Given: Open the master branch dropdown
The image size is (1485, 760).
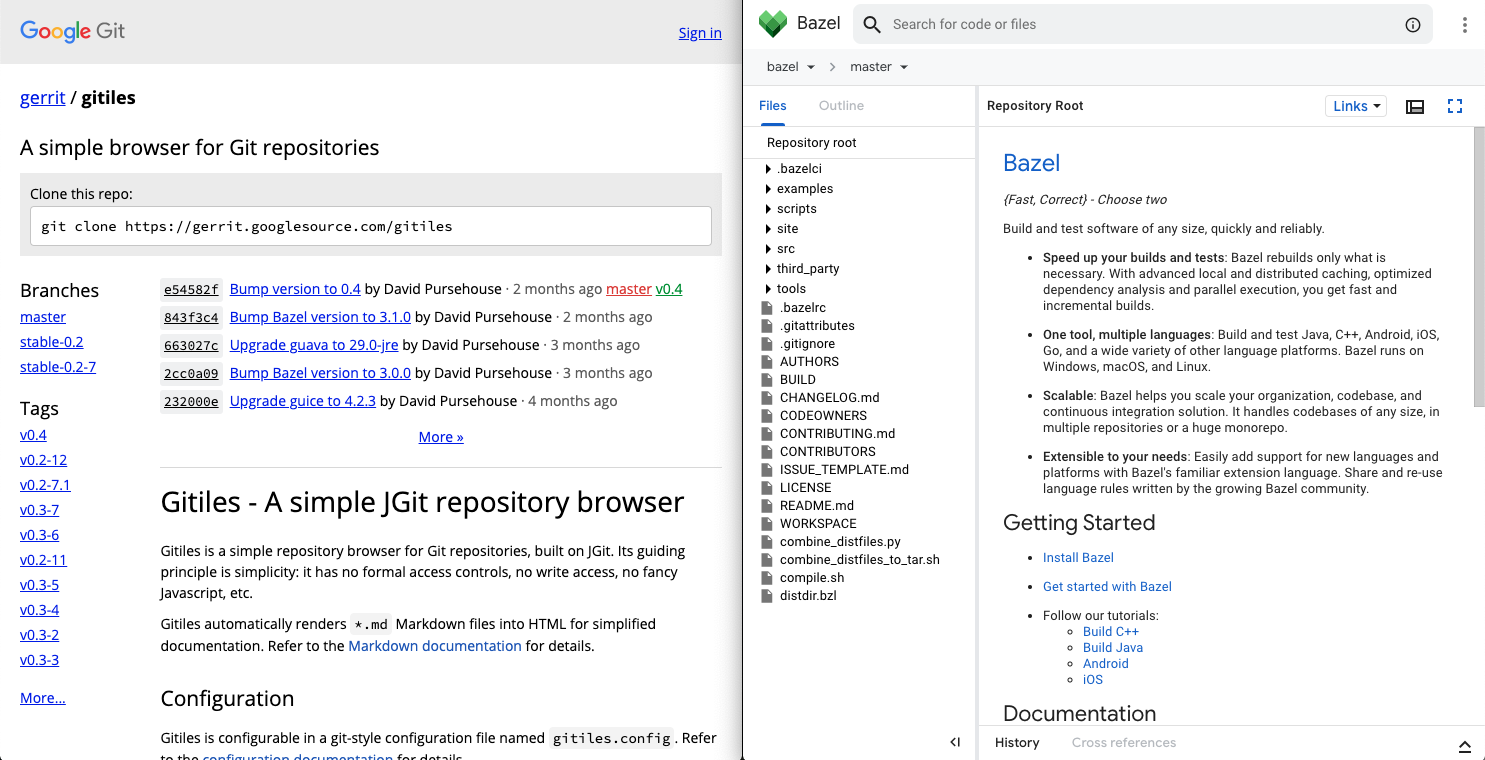Looking at the screenshot, I should tap(879, 67).
